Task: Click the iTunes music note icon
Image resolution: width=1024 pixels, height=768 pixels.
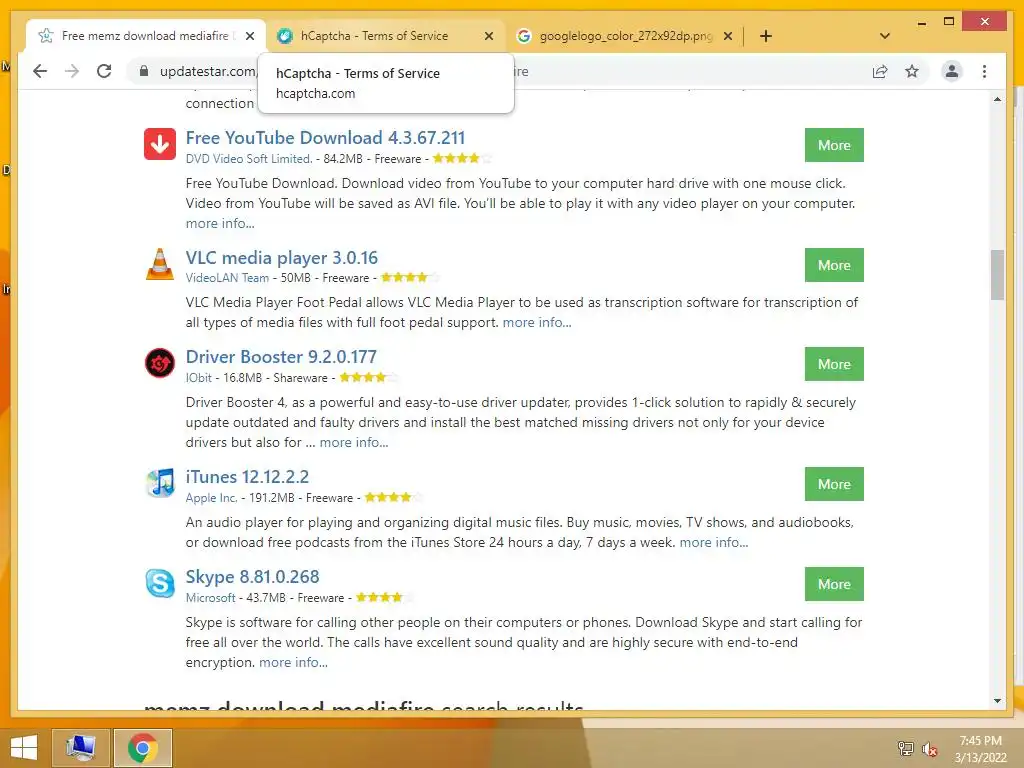Action: pos(160,483)
